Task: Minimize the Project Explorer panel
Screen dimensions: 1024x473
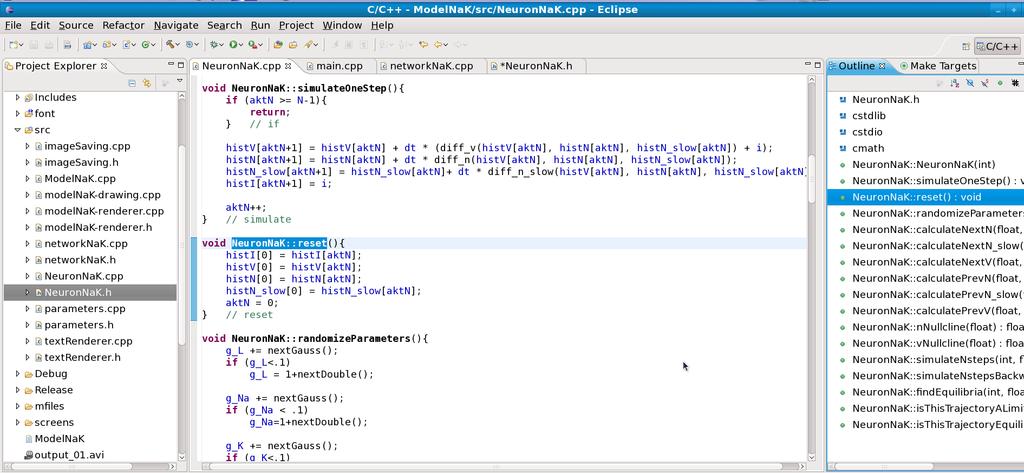Action: [x=170, y=65]
